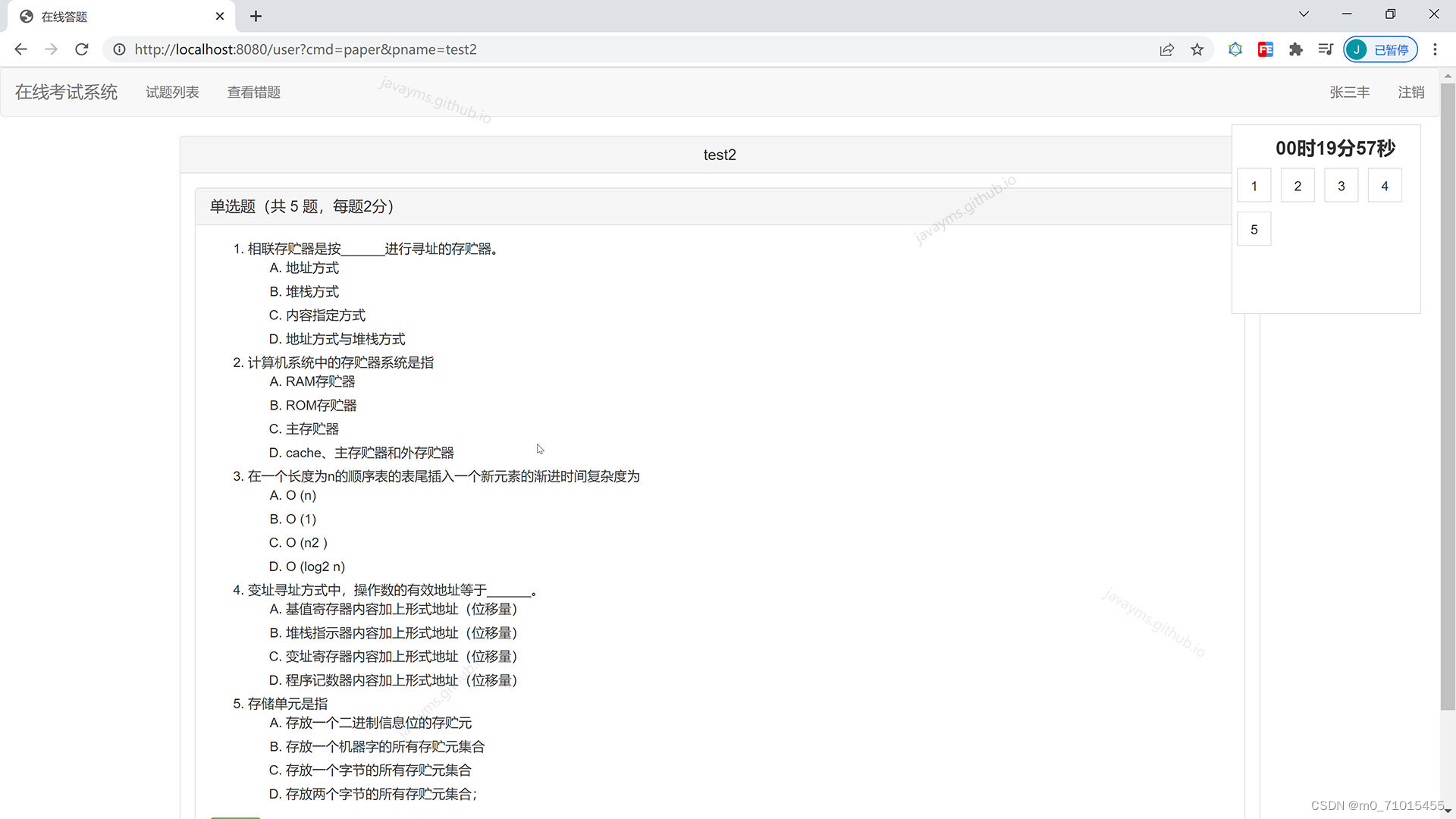Reload the page with the refresh icon
The height and width of the screenshot is (819, 1456).
pyautogui.click(x=81, y=49)
